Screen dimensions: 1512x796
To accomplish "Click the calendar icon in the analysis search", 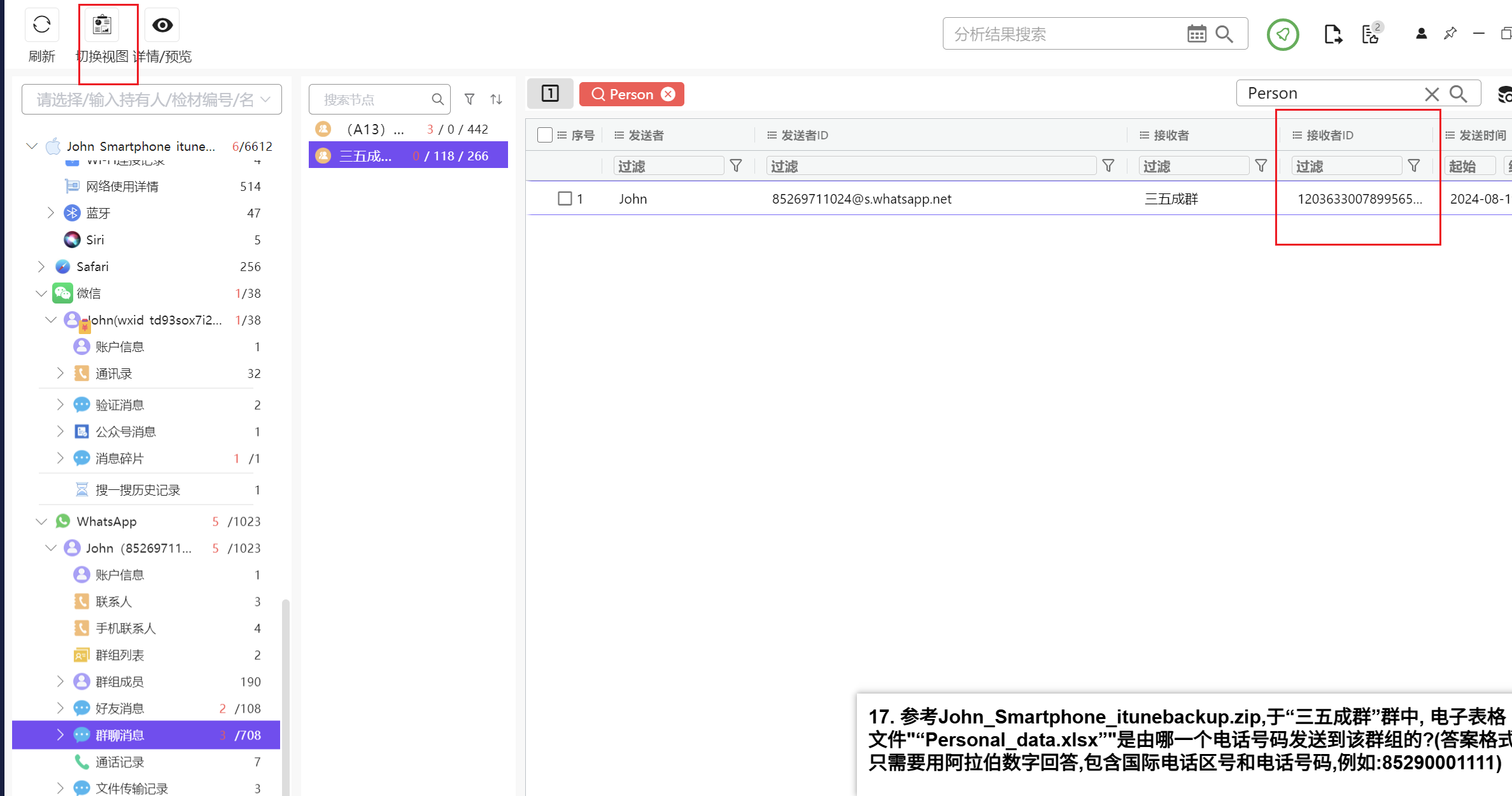I will 1196,34.
